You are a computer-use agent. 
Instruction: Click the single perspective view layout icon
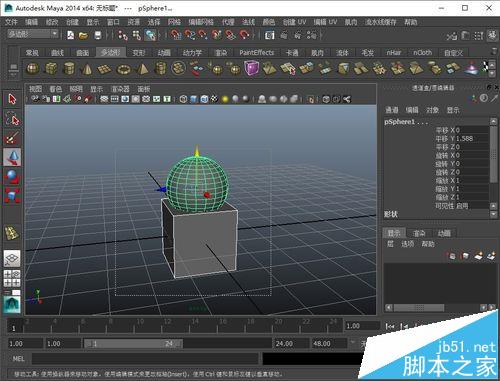point(12,259)
